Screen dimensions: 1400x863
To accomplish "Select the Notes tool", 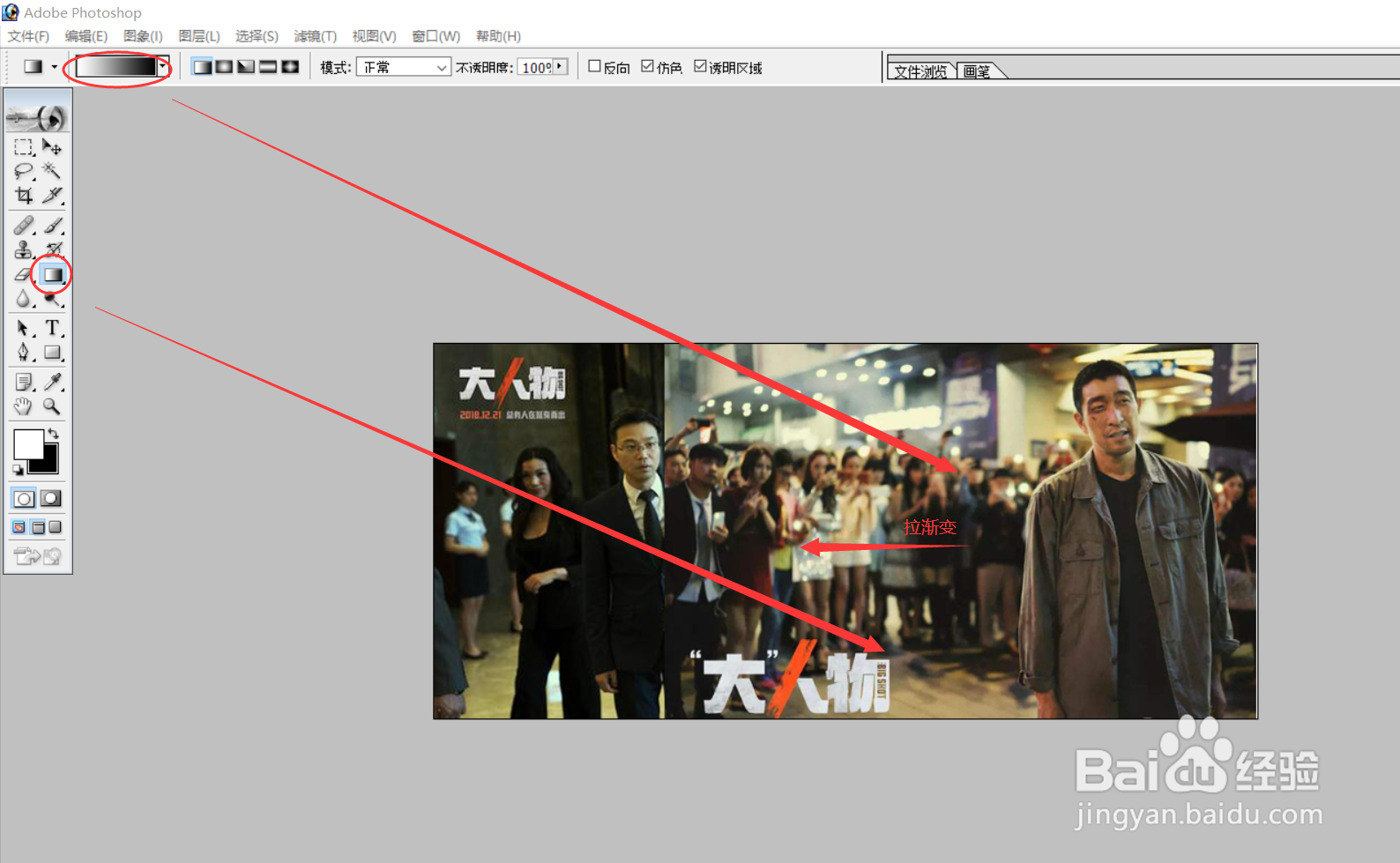I will tap(24, 382).
